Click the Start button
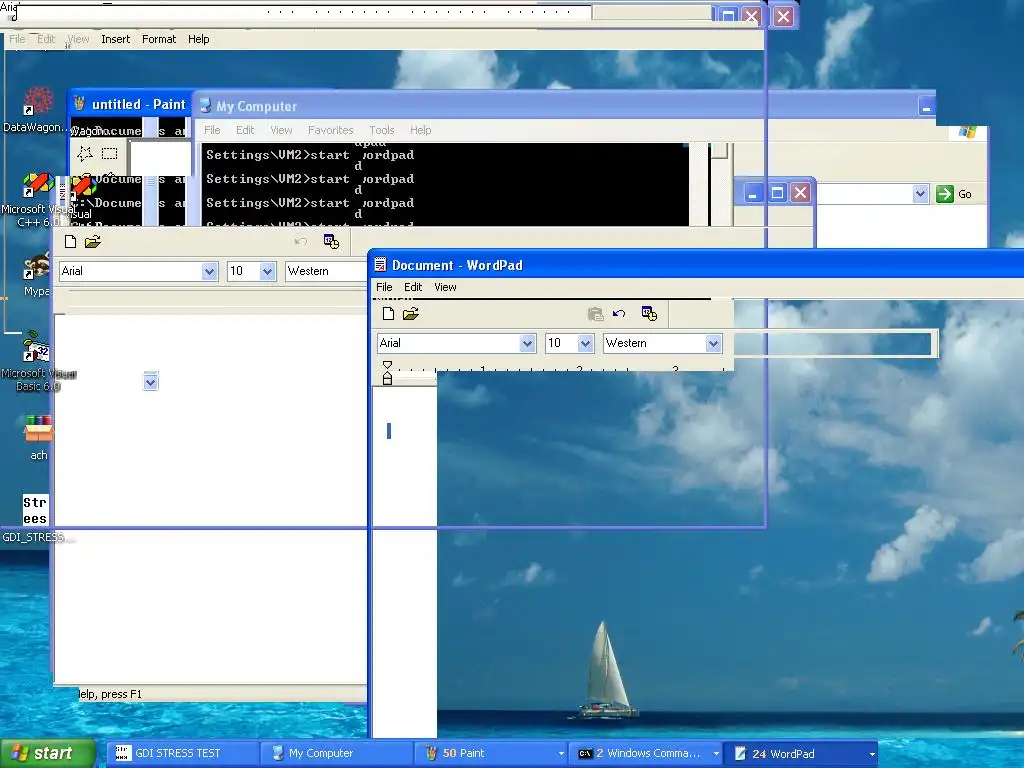 coord(47,753)
